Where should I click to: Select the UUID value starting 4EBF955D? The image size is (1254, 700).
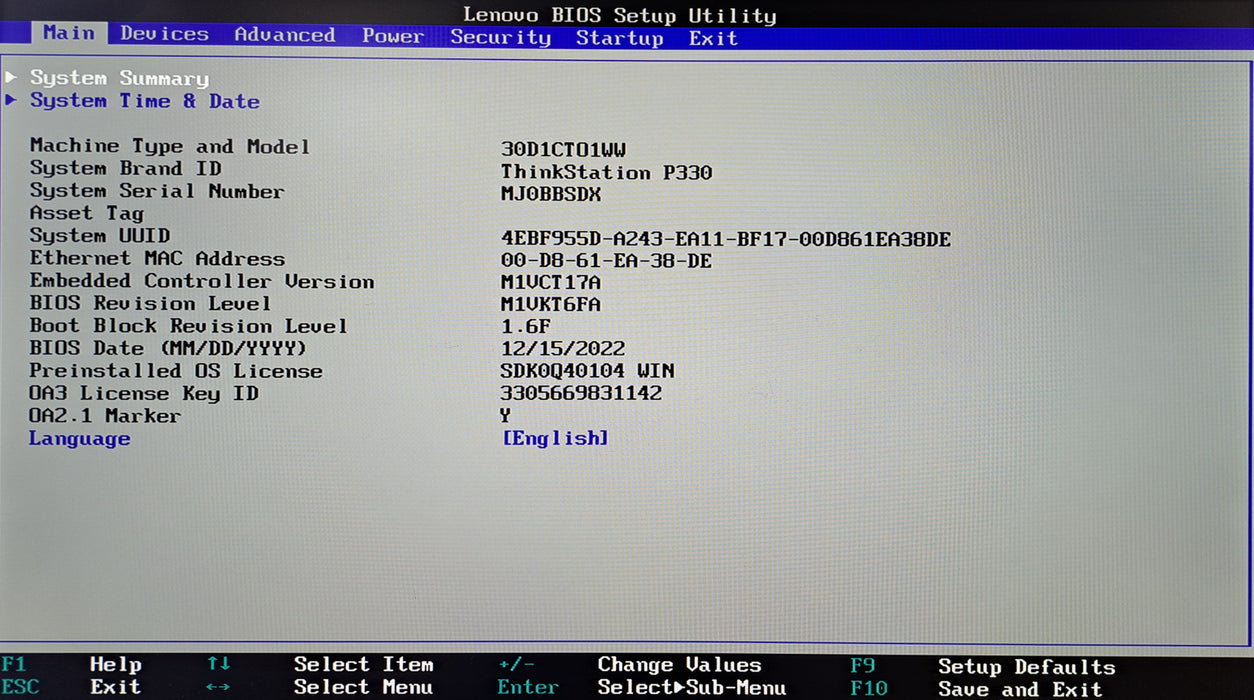(x=726, y=239)
